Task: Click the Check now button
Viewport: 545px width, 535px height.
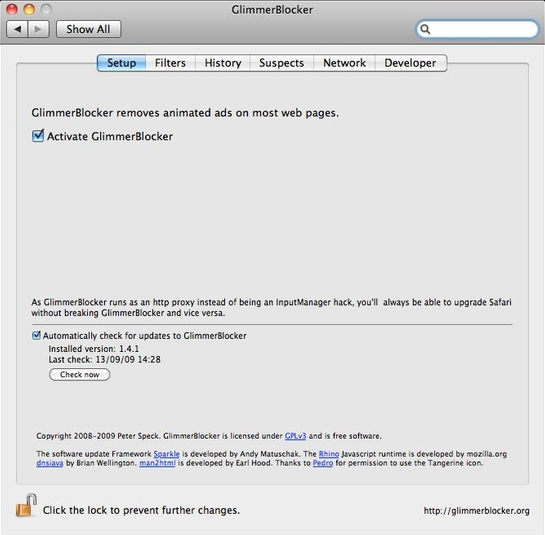Action: pos(80,375)
